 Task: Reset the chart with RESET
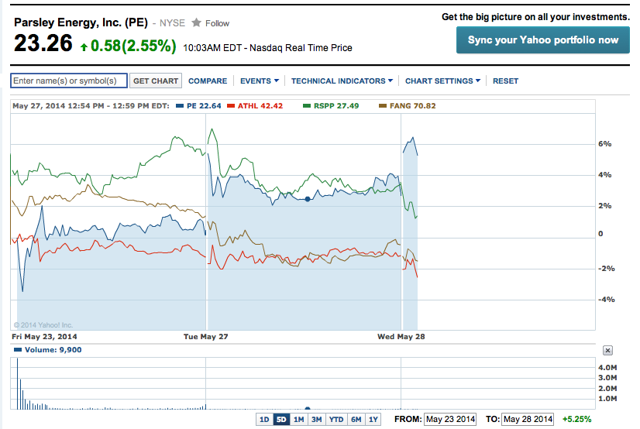click(x=505, y=81)
